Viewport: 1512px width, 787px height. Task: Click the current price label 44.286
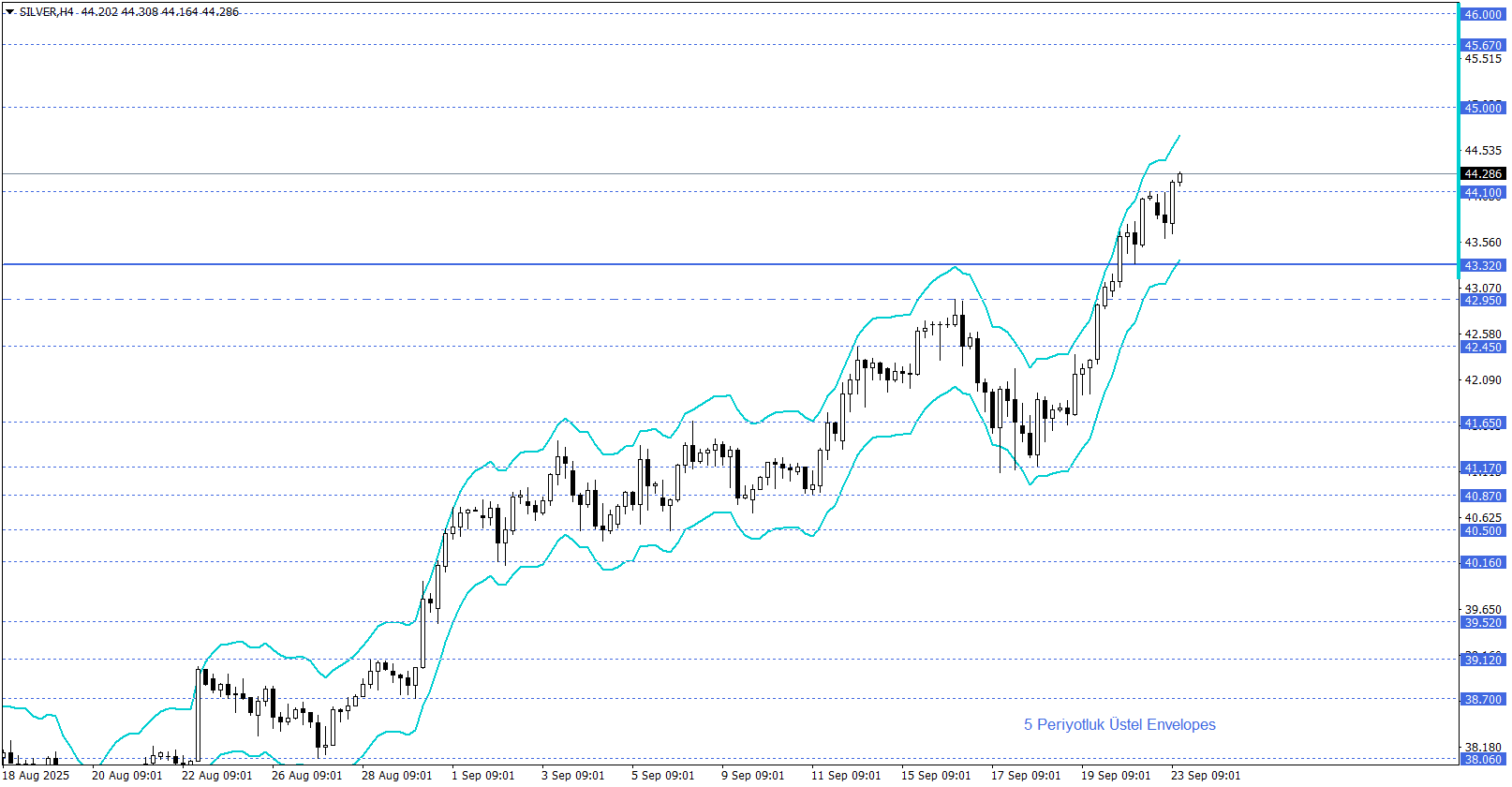[x=1483, y=173]
